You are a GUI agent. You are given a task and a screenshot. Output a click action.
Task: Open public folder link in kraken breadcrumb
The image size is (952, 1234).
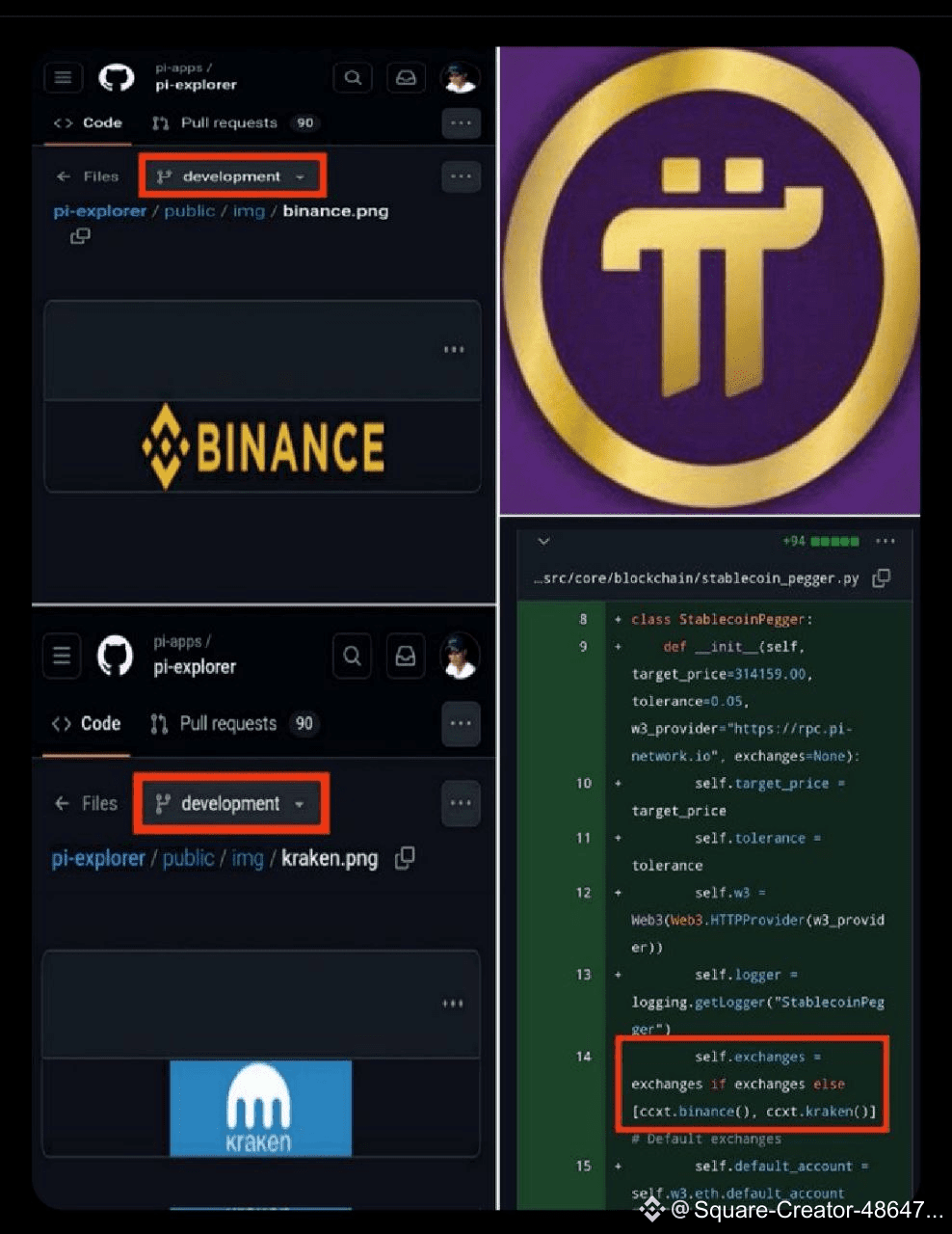click(x=188, y=857)
